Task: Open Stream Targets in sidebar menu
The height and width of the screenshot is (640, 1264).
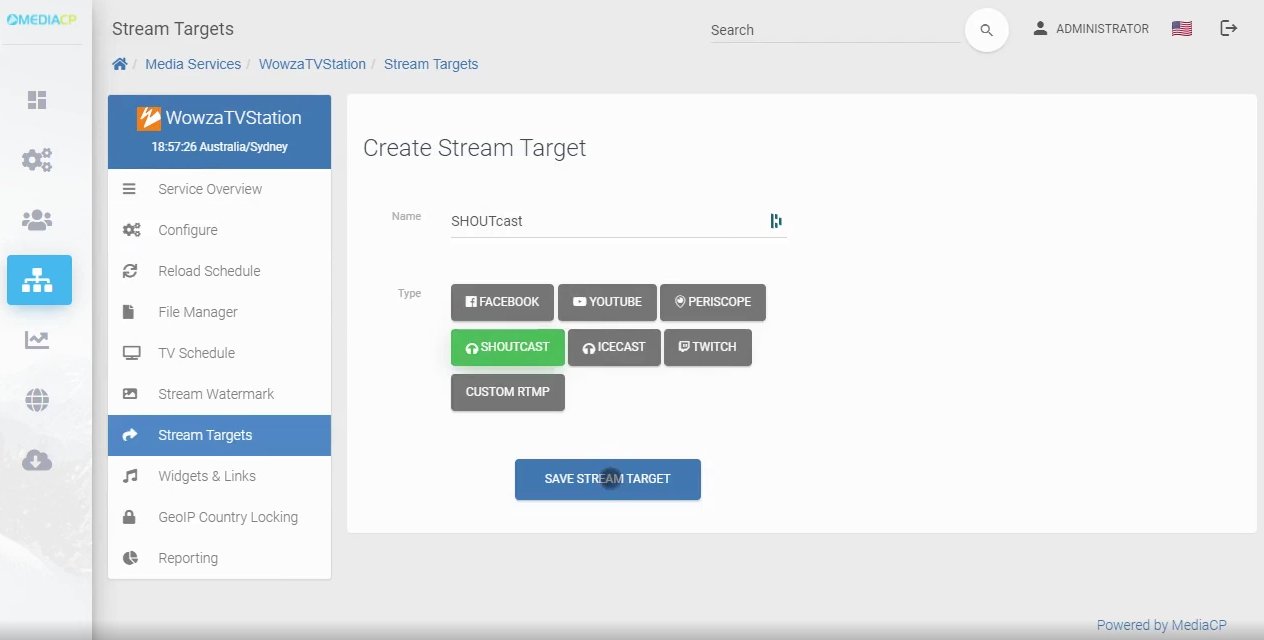Action: click(219, 435)
